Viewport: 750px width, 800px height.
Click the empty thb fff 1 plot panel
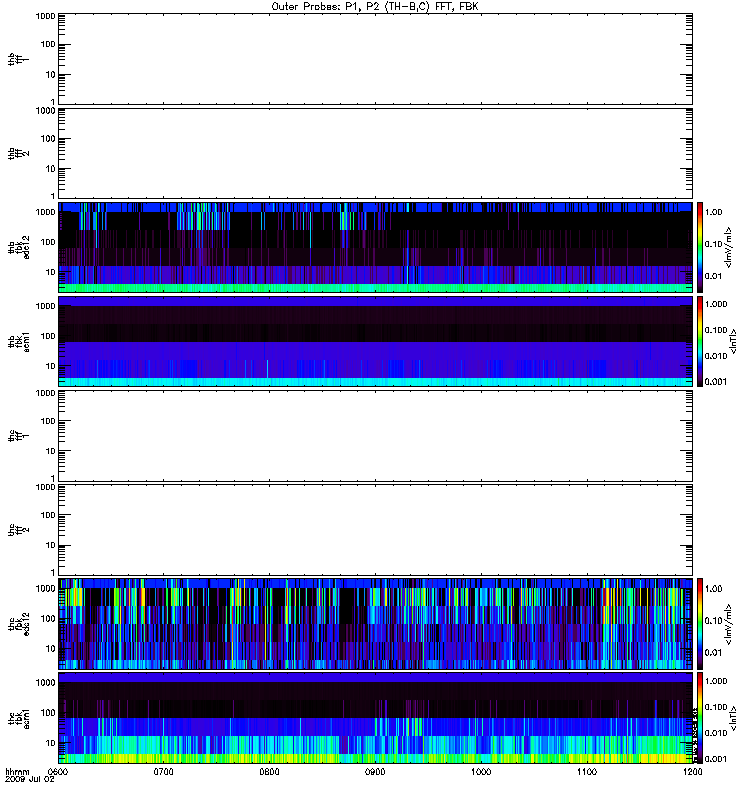376,59
